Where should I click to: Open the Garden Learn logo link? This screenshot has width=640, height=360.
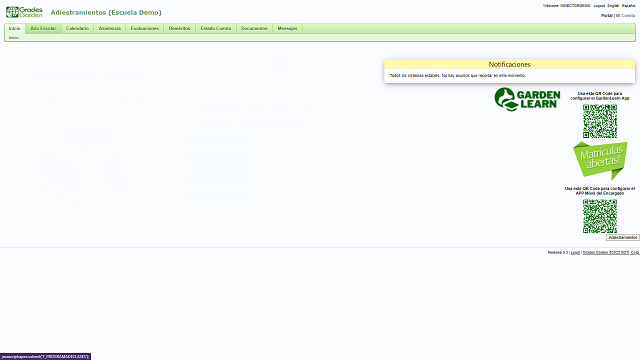527,99
